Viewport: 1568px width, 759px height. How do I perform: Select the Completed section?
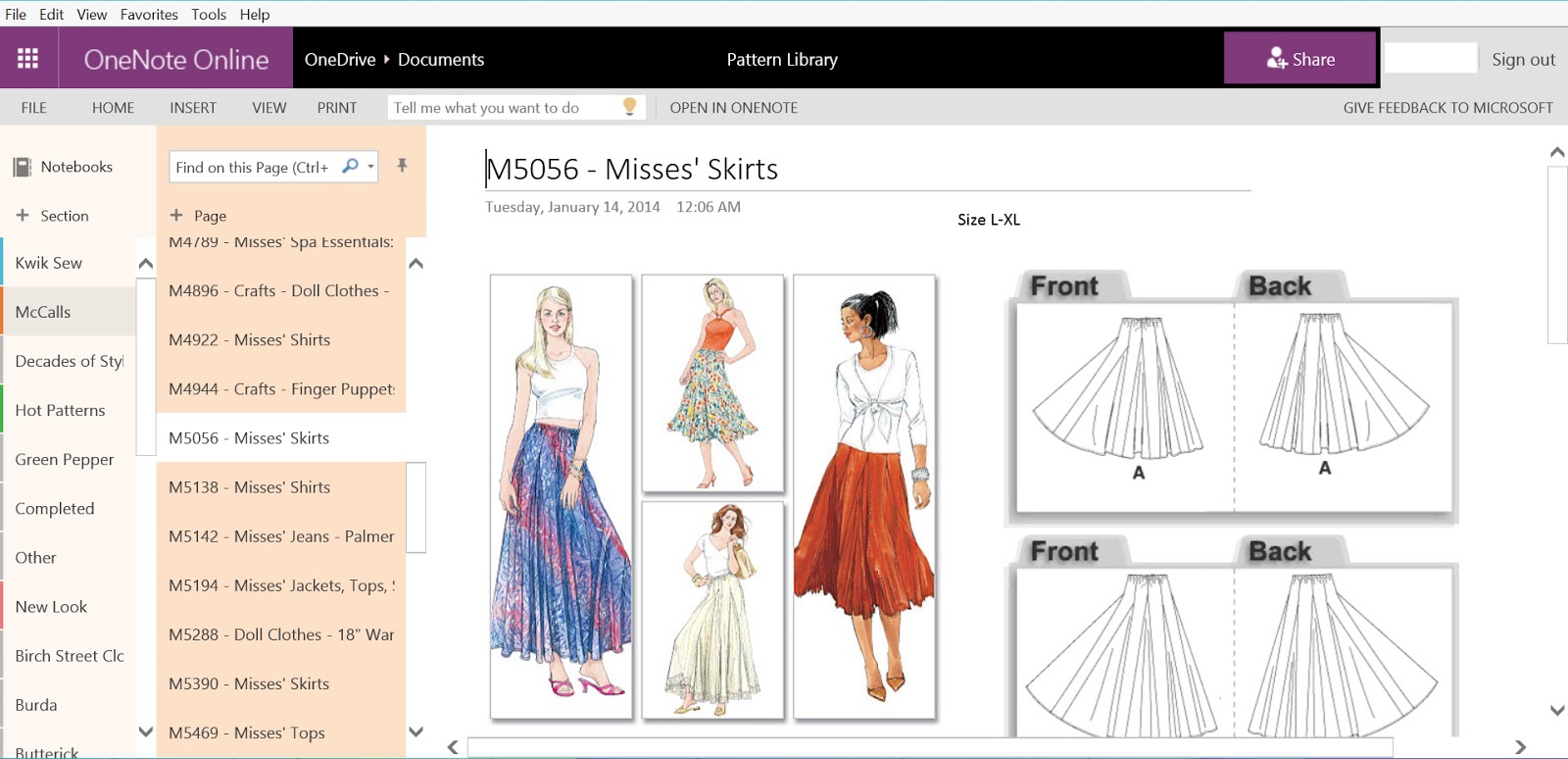click(x=69, y=508)
